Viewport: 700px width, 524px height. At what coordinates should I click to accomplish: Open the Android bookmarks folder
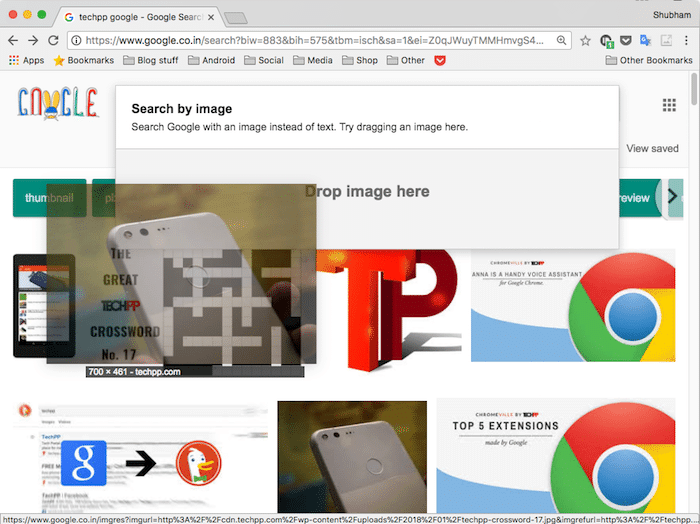(211, 60)
